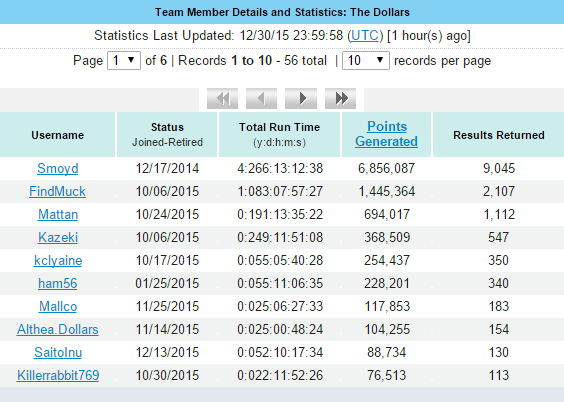Viewport: 564px width, 402px height.
Task: View Althea.Dollars member profile
Action: 58,329
